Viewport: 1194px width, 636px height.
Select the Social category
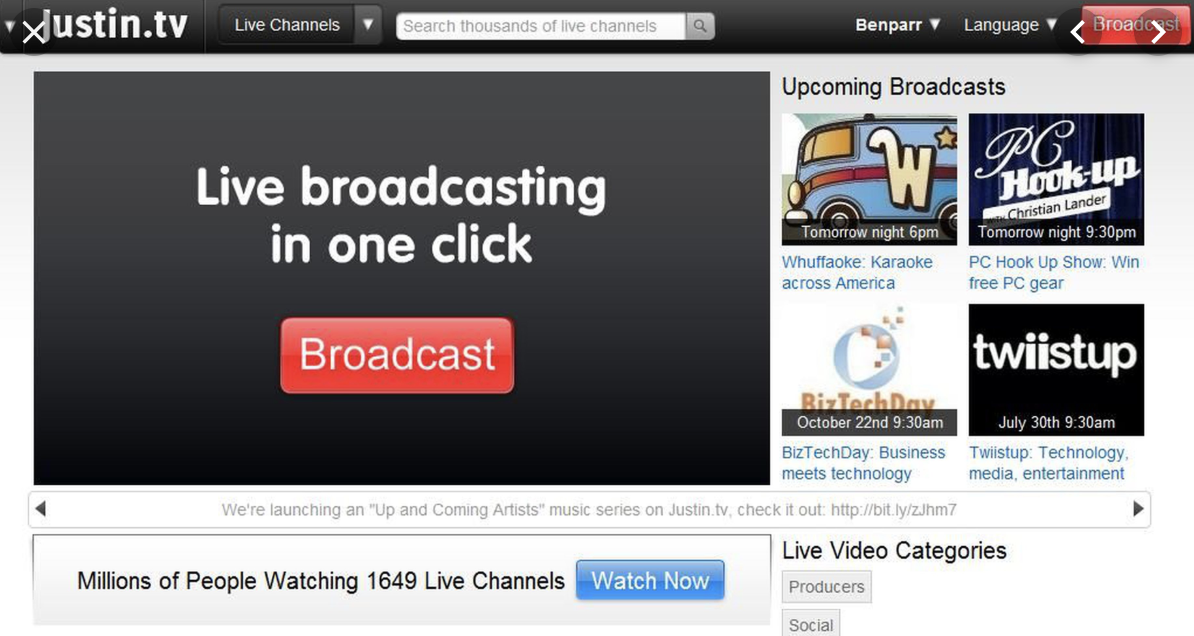811,625
